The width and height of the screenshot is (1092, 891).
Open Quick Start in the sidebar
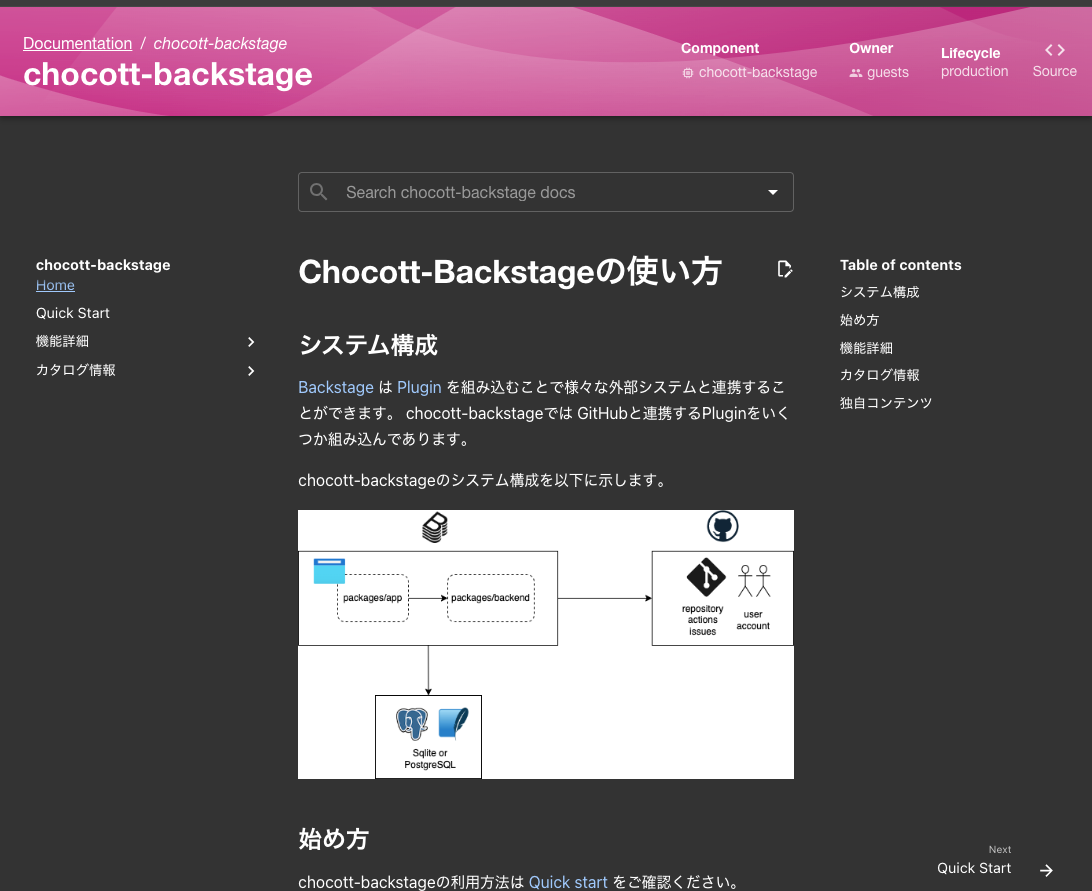click(73, 313)
